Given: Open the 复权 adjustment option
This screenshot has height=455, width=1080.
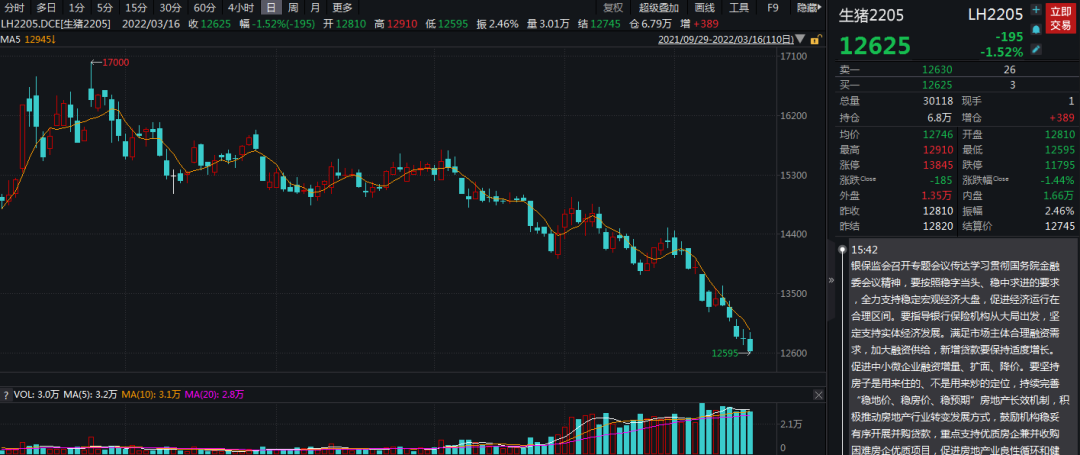Looking at the screenshot, I should pos(613,8).
